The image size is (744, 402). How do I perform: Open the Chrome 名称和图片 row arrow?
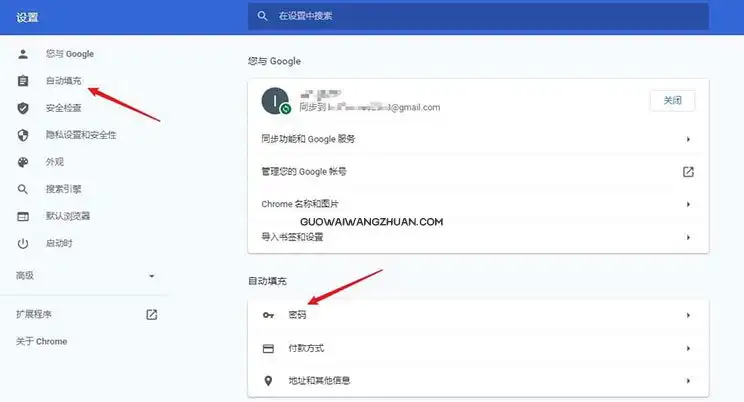(688, 204)
